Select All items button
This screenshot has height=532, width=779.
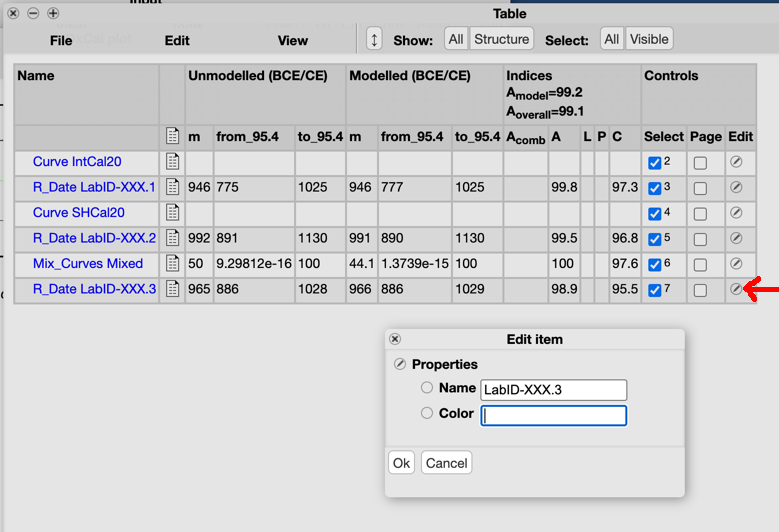point(612,39)
